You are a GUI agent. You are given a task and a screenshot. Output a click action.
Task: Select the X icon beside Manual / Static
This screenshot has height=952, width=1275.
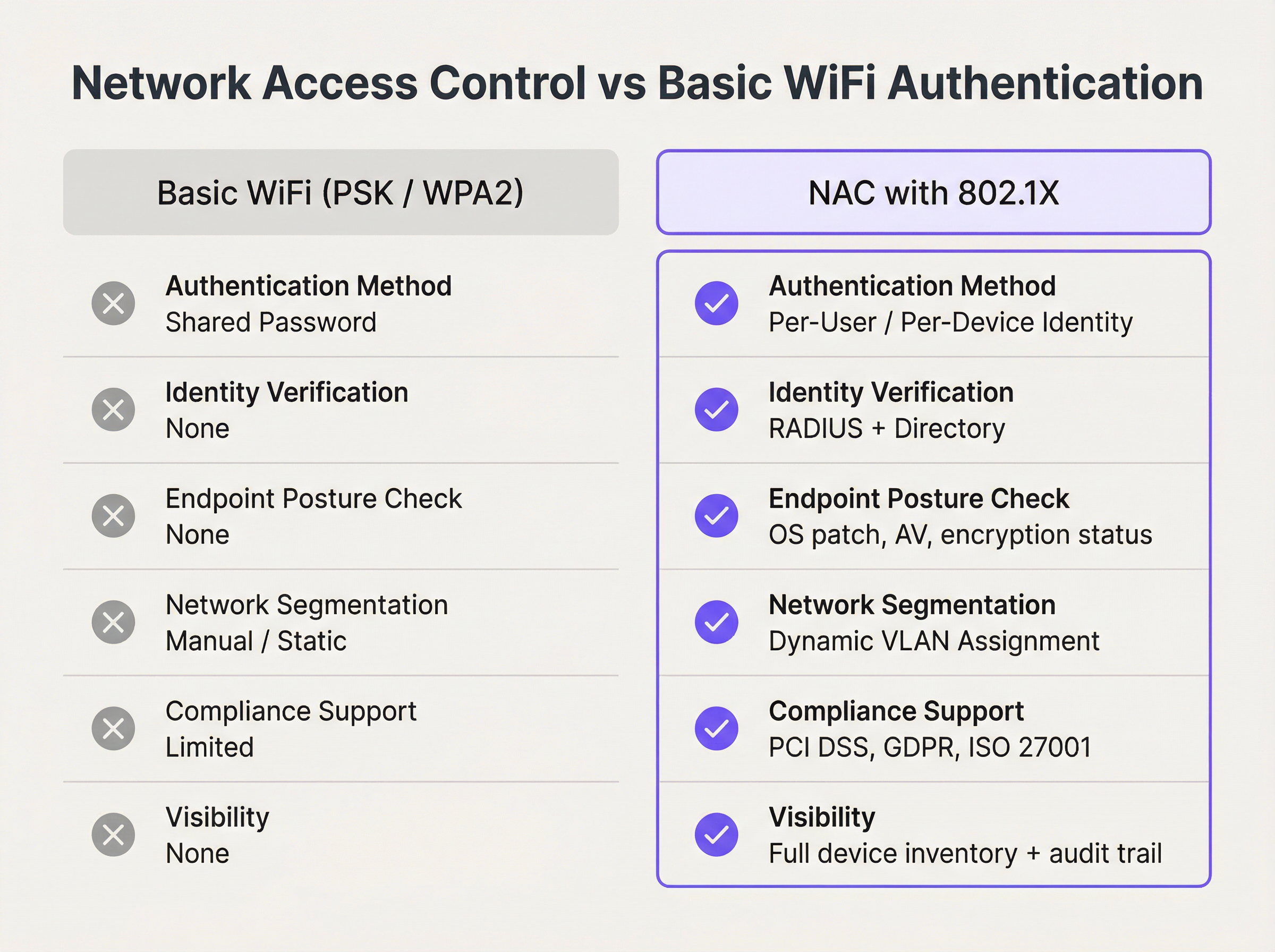point(114,623)
